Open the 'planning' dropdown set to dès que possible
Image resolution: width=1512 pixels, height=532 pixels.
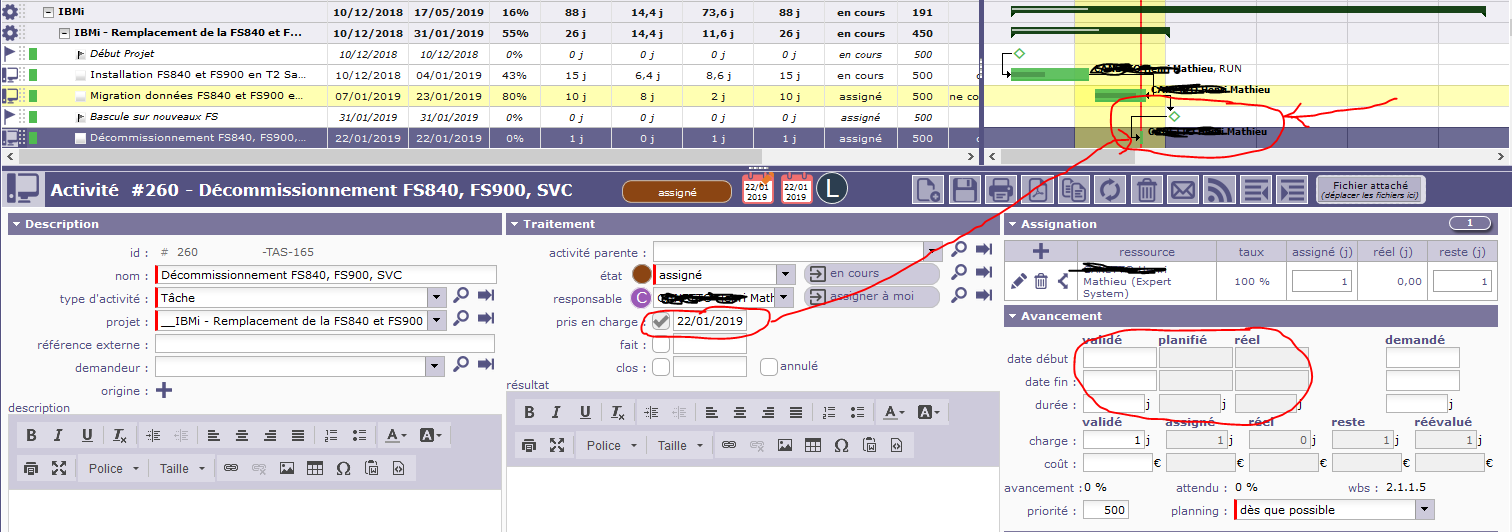point(1424,510)
